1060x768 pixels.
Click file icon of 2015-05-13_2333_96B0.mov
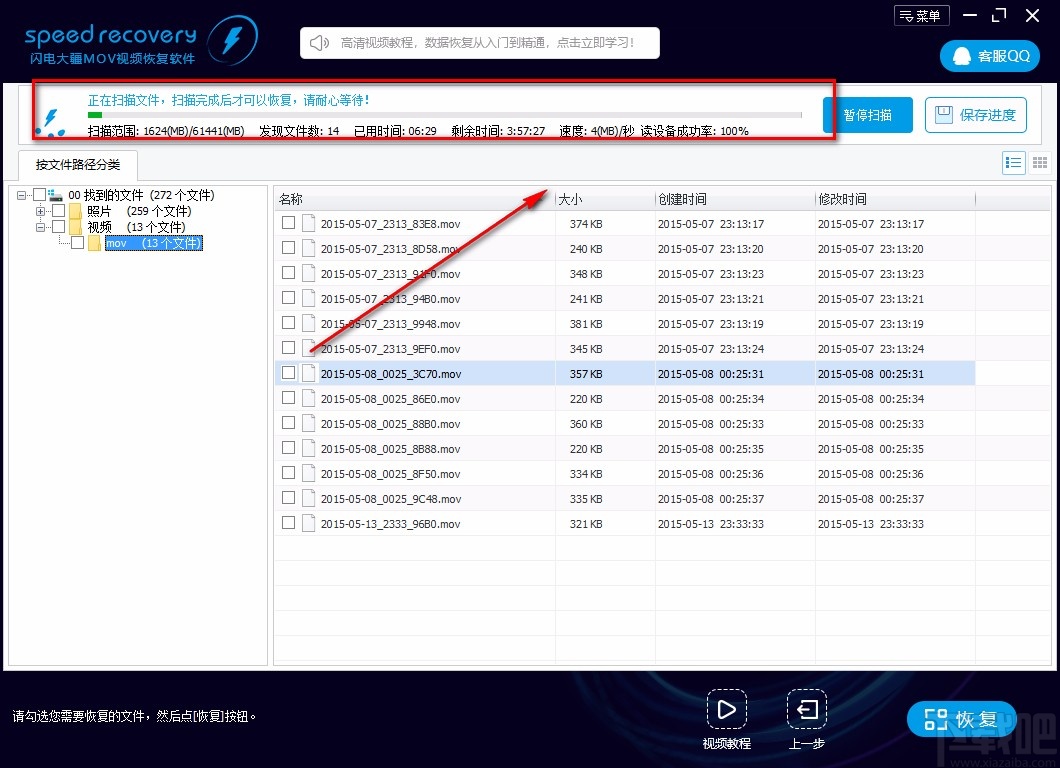click(x=309, y=523)
